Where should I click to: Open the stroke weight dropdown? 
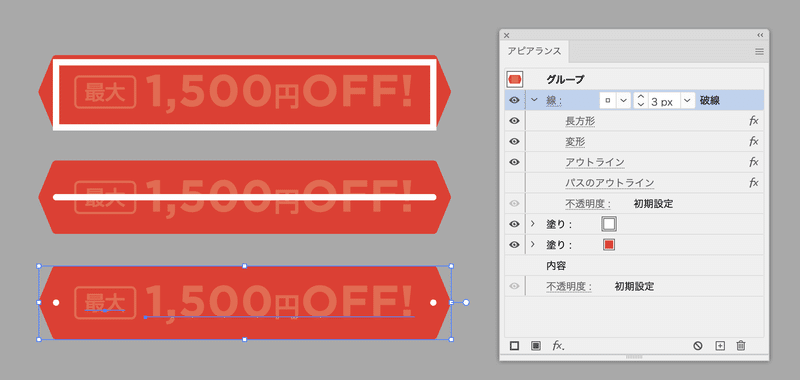point(688,100)
